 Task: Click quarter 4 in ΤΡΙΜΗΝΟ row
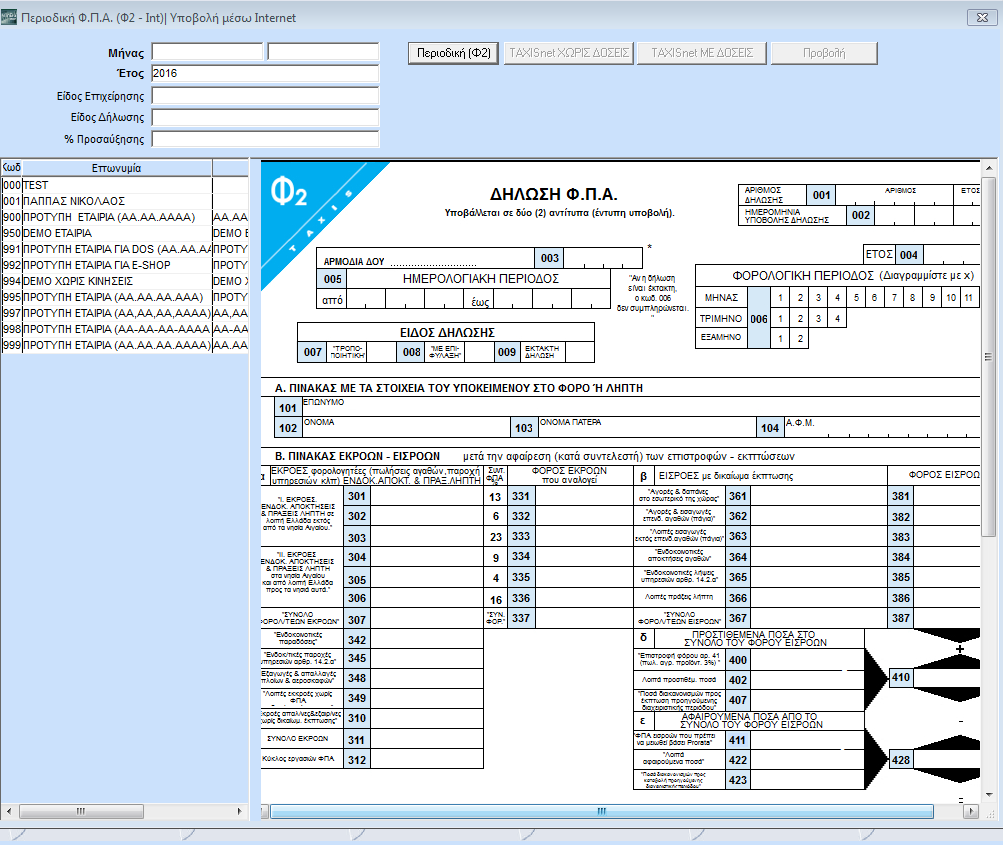point(837,318)
